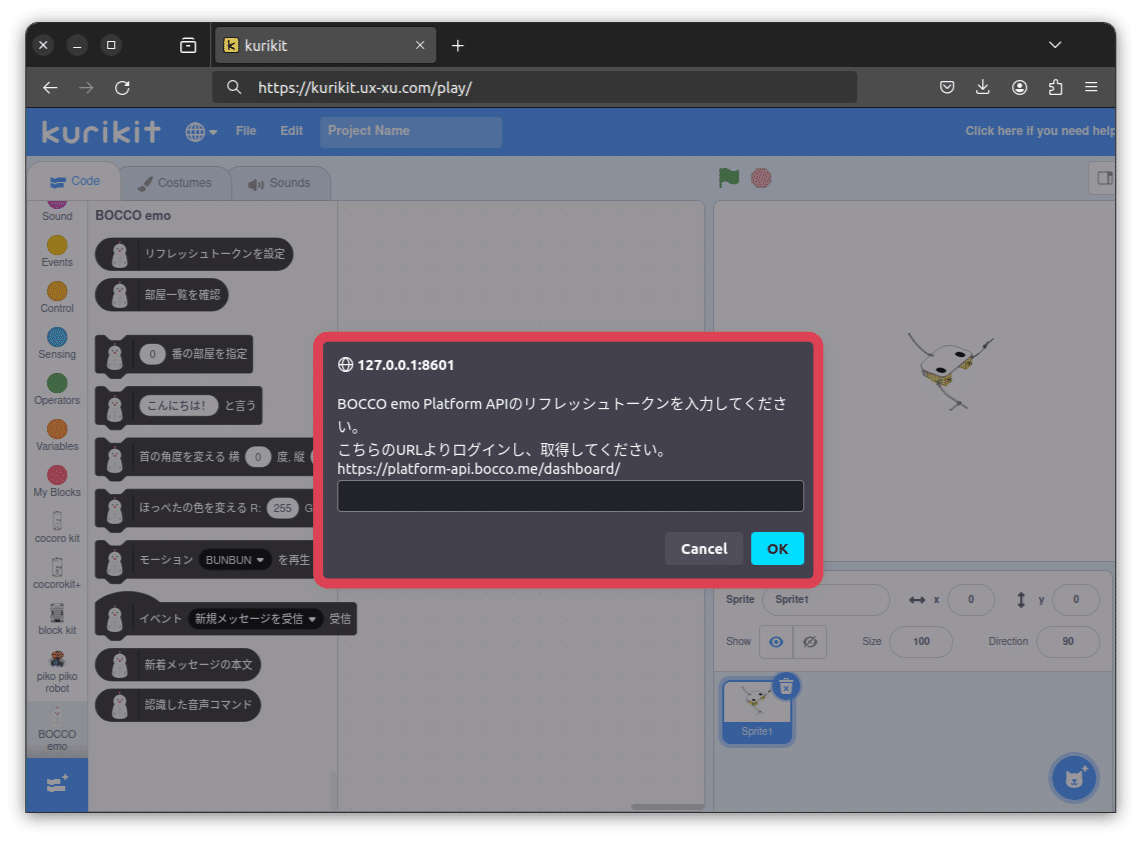Click the choose a sprite cat button
Image resolution: width=1142 pixels, height=842 pixels.
1074,778
